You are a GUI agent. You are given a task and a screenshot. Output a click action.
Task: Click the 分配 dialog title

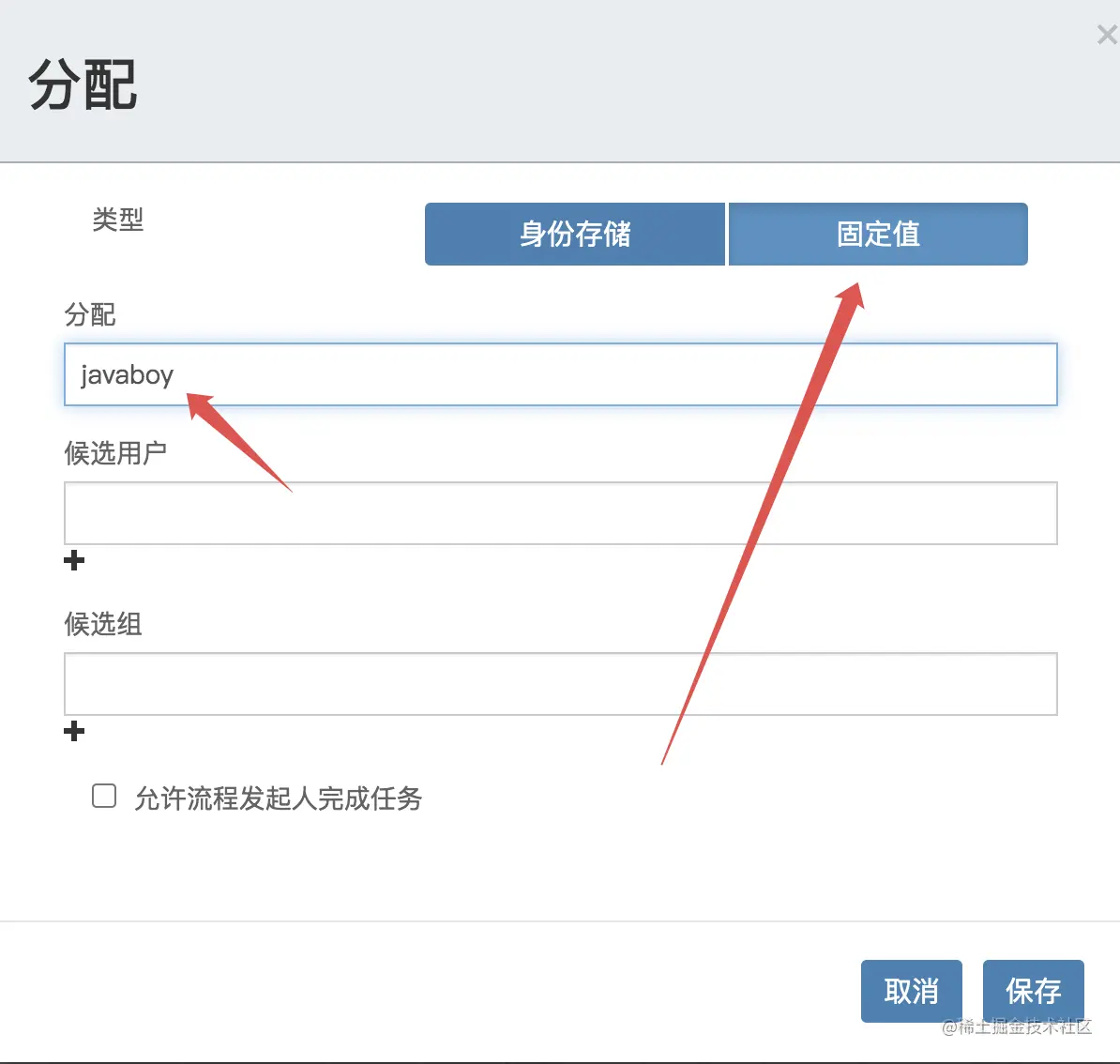tap(83, 85)
